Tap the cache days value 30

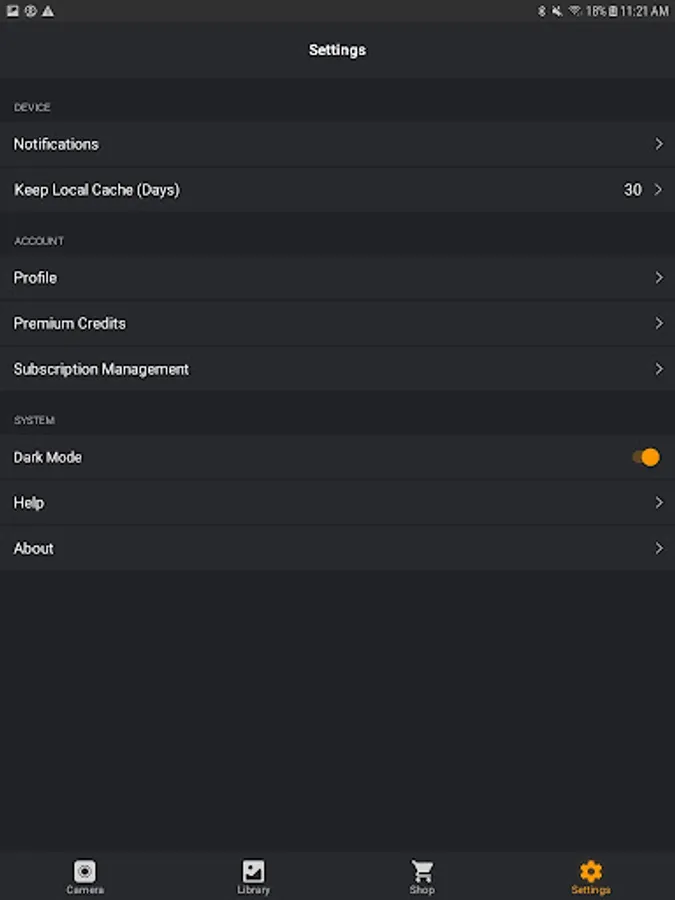tap(632, 190)
